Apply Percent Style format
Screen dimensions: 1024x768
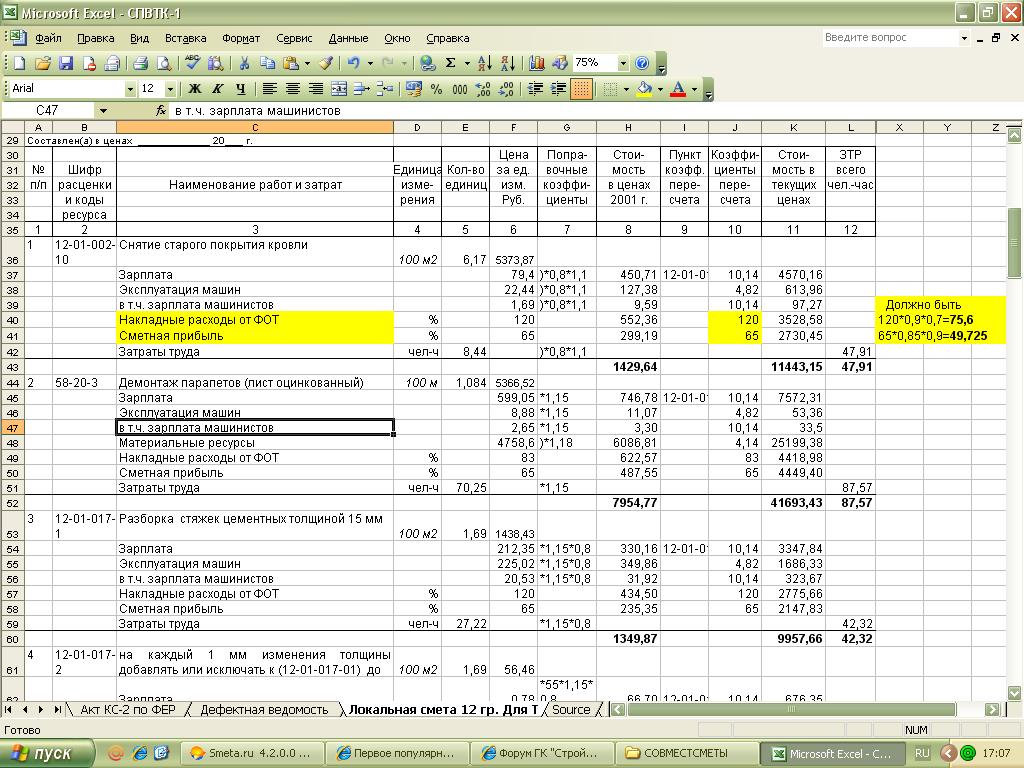tap(436, 89)
